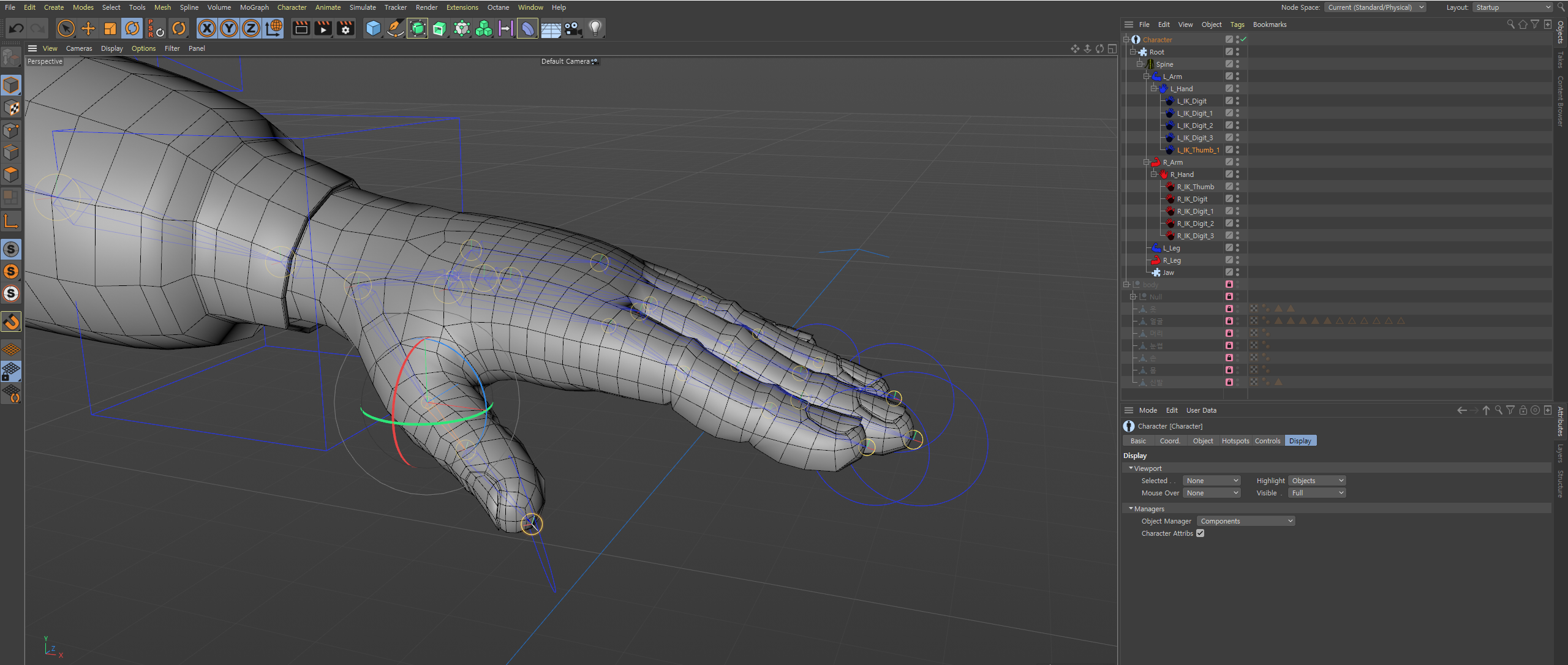1568x665 pixels.
Task: Click the attribute manager back arrow
Action: coord(1461,410)
